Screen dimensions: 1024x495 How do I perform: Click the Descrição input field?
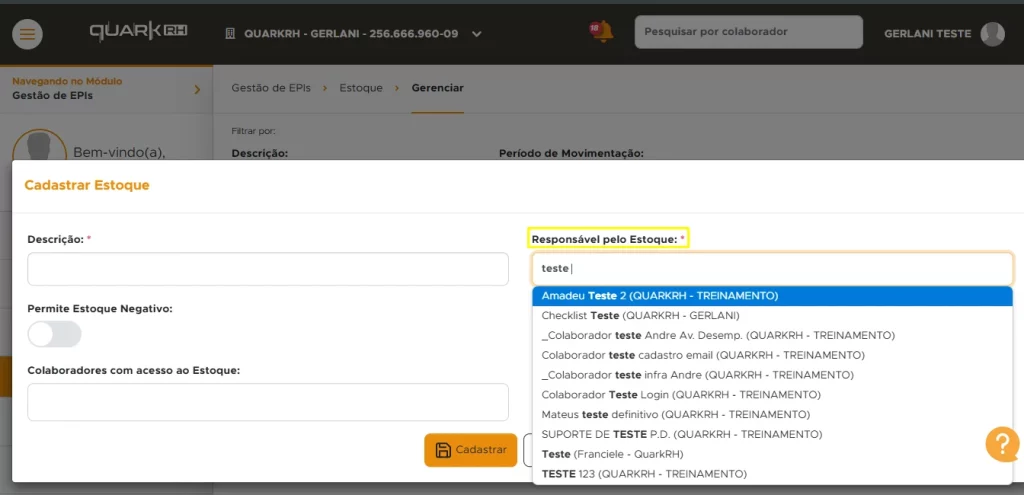coord(268,269)
